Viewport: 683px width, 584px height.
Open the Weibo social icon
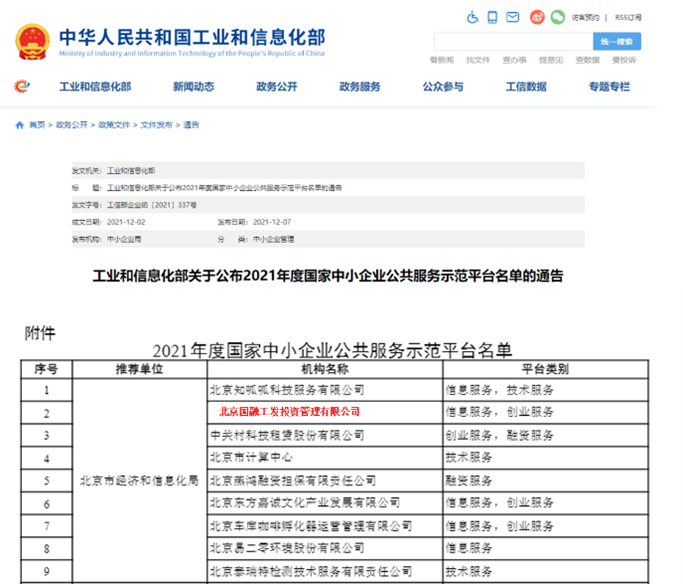[537, 17]
